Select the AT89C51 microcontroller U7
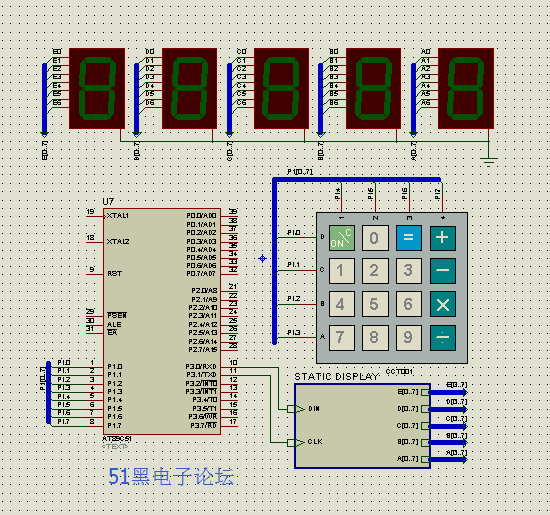 162,321
